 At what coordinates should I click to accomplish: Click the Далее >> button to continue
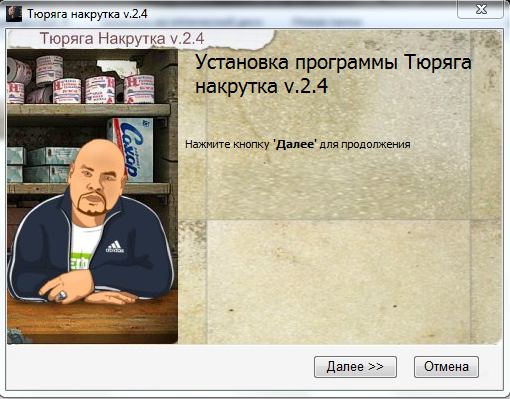(355, 367)
